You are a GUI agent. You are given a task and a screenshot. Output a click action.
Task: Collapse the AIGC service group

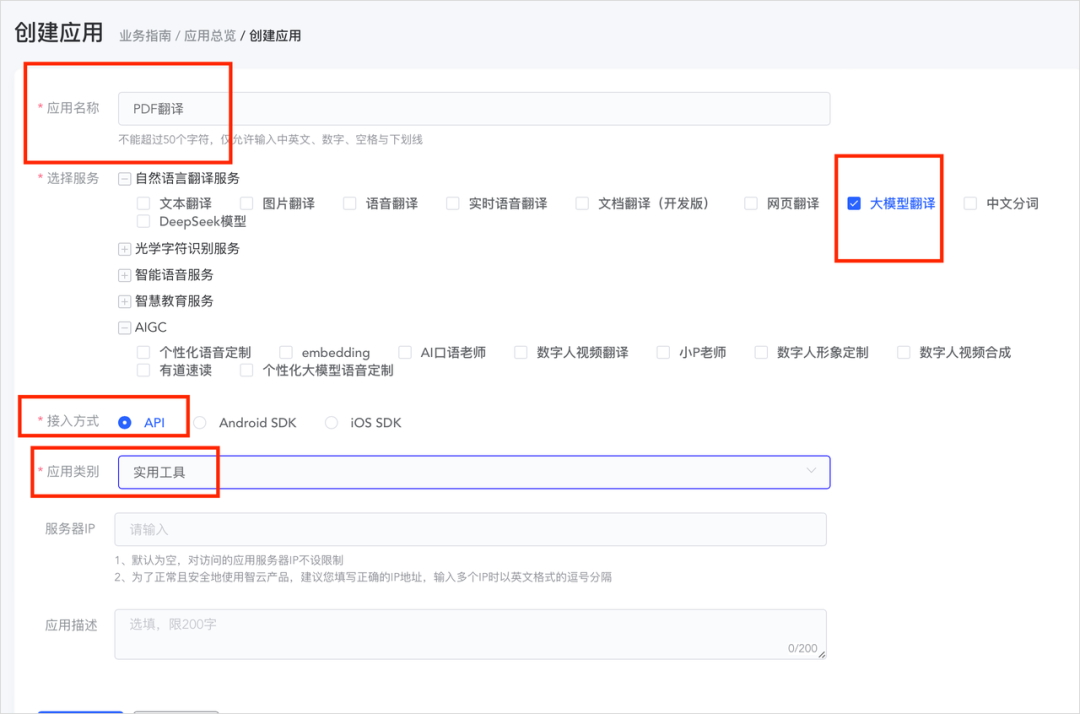coord(125,328)
